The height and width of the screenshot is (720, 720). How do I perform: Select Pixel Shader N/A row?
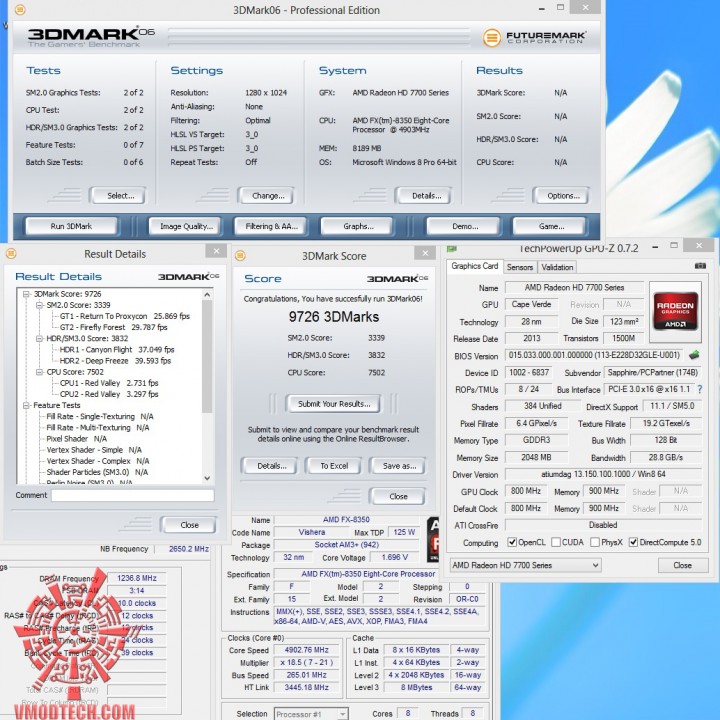click(x=76, y=439)
